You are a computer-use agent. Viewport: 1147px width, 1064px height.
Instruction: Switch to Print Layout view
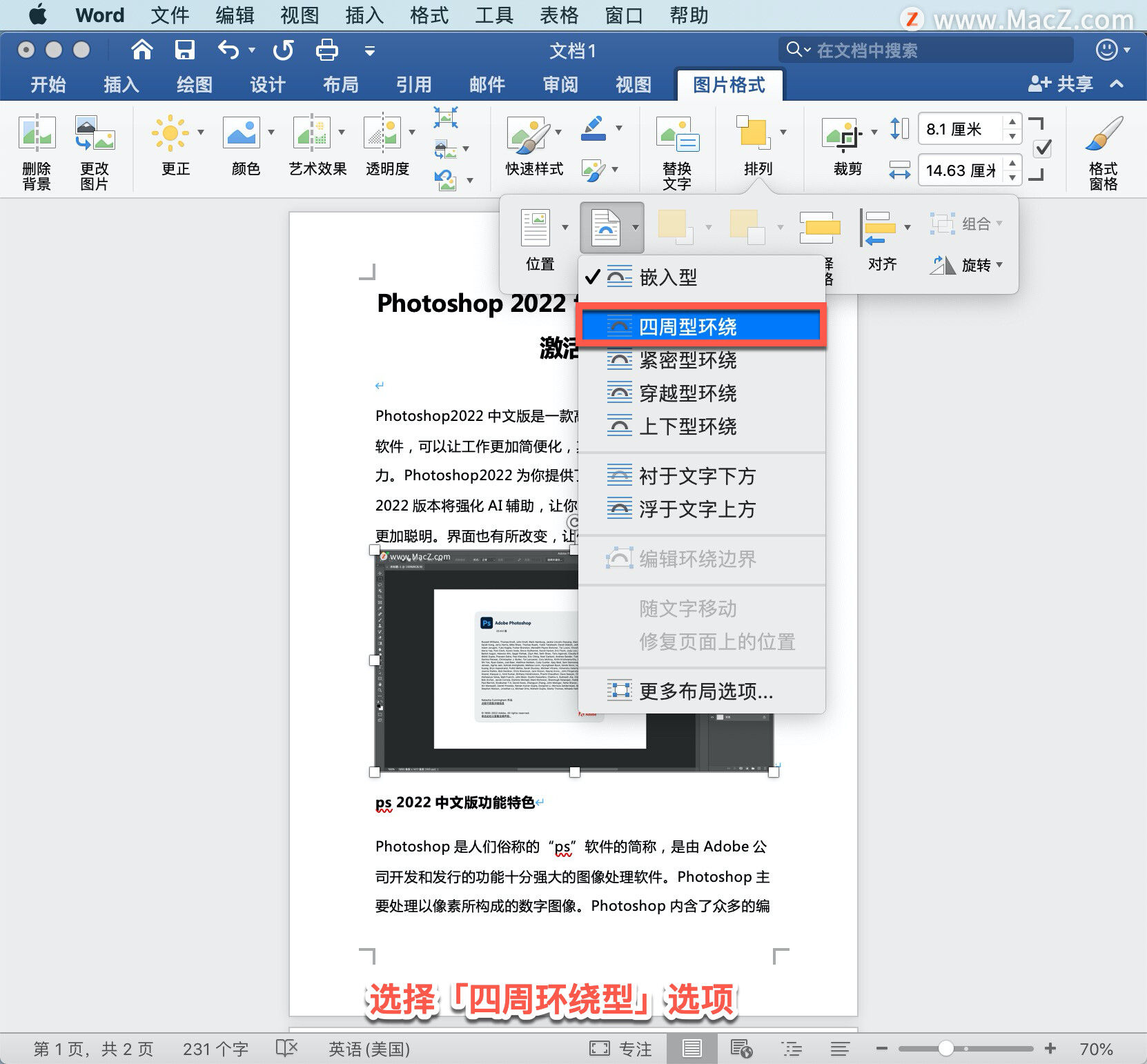(692, 1049)
